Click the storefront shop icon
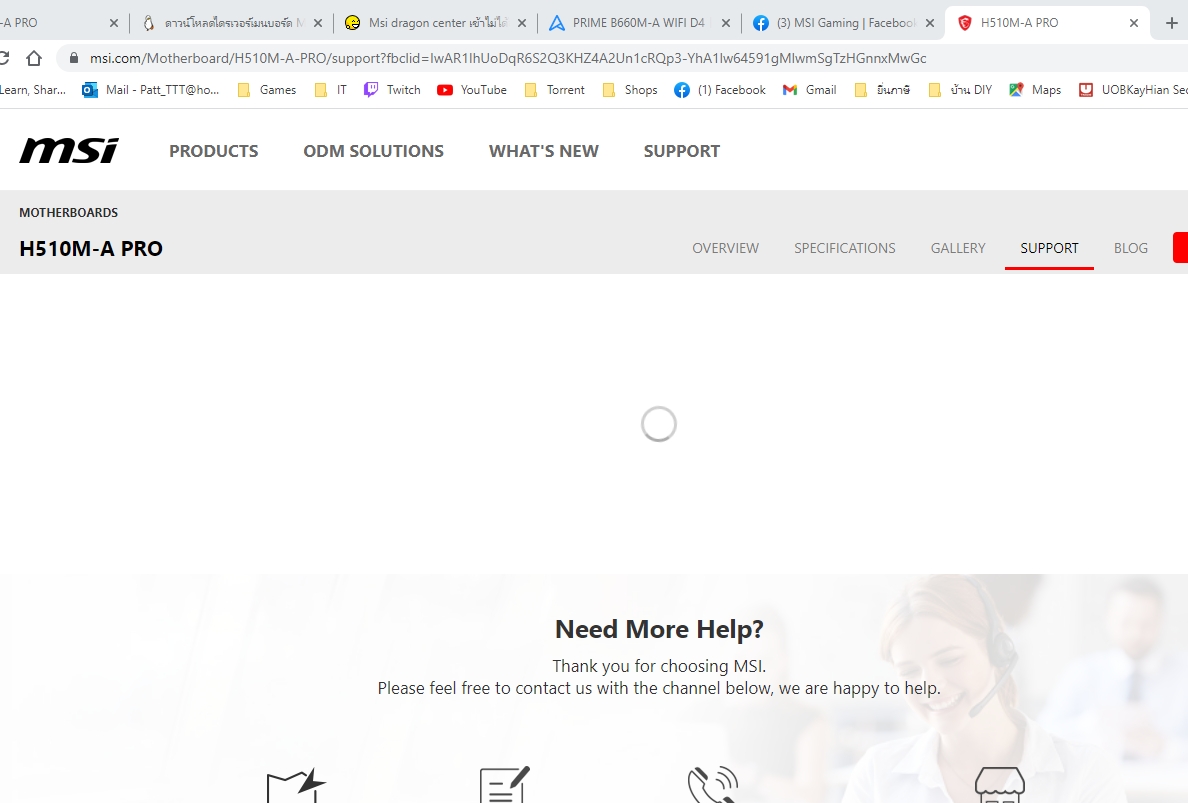This screenshot has width=1188, height=803. 999,785
